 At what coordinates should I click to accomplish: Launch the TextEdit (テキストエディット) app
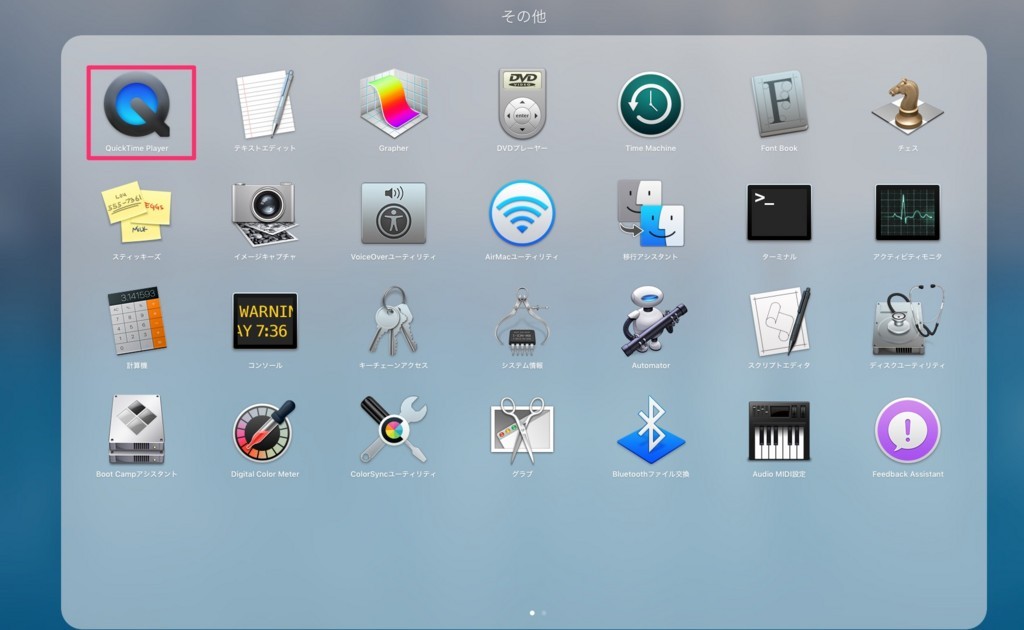click(265, 104)
